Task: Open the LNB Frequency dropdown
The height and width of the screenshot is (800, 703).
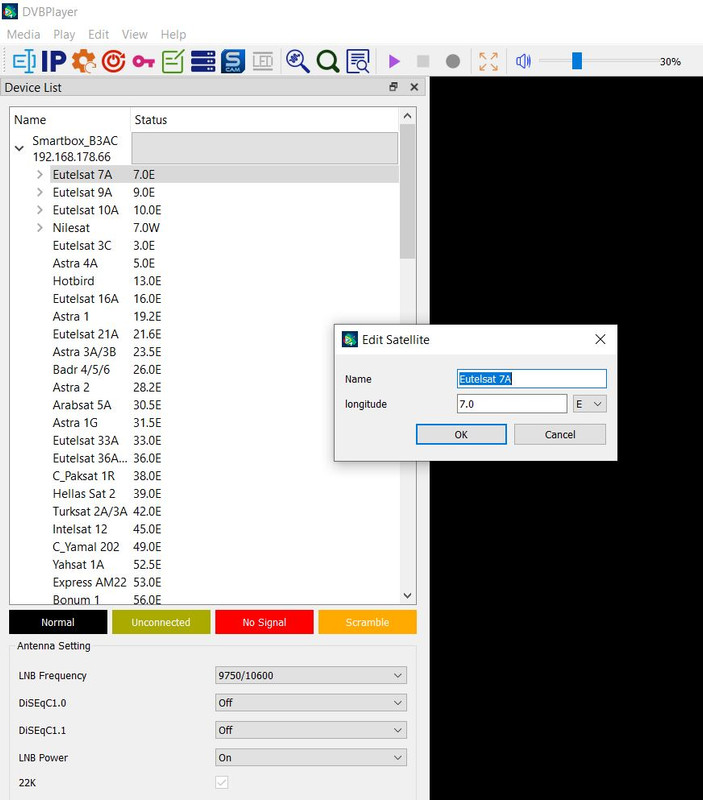Action: [x=311, y=675]
